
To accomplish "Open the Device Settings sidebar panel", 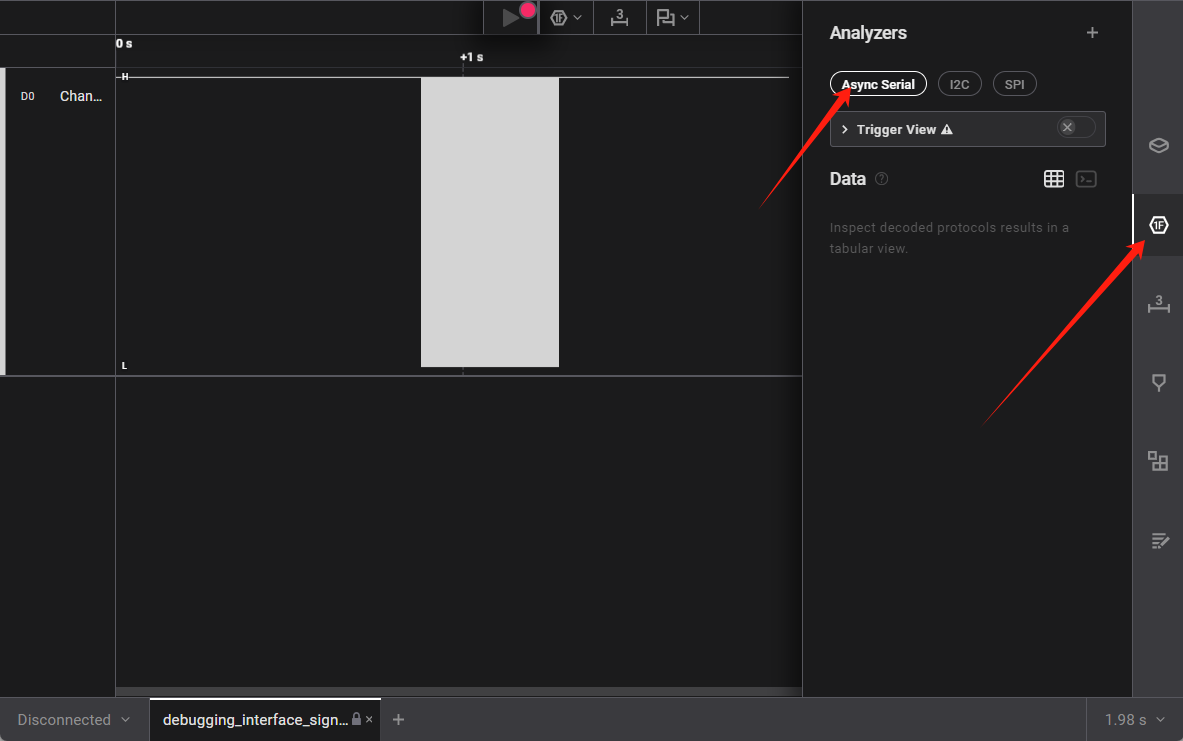I will 1158,145.
